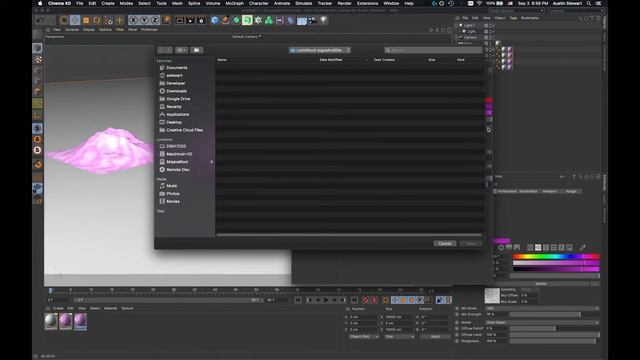Screen dimensions: 640x360
Task: Select the Live Selection tool
Action: [64, 20]
